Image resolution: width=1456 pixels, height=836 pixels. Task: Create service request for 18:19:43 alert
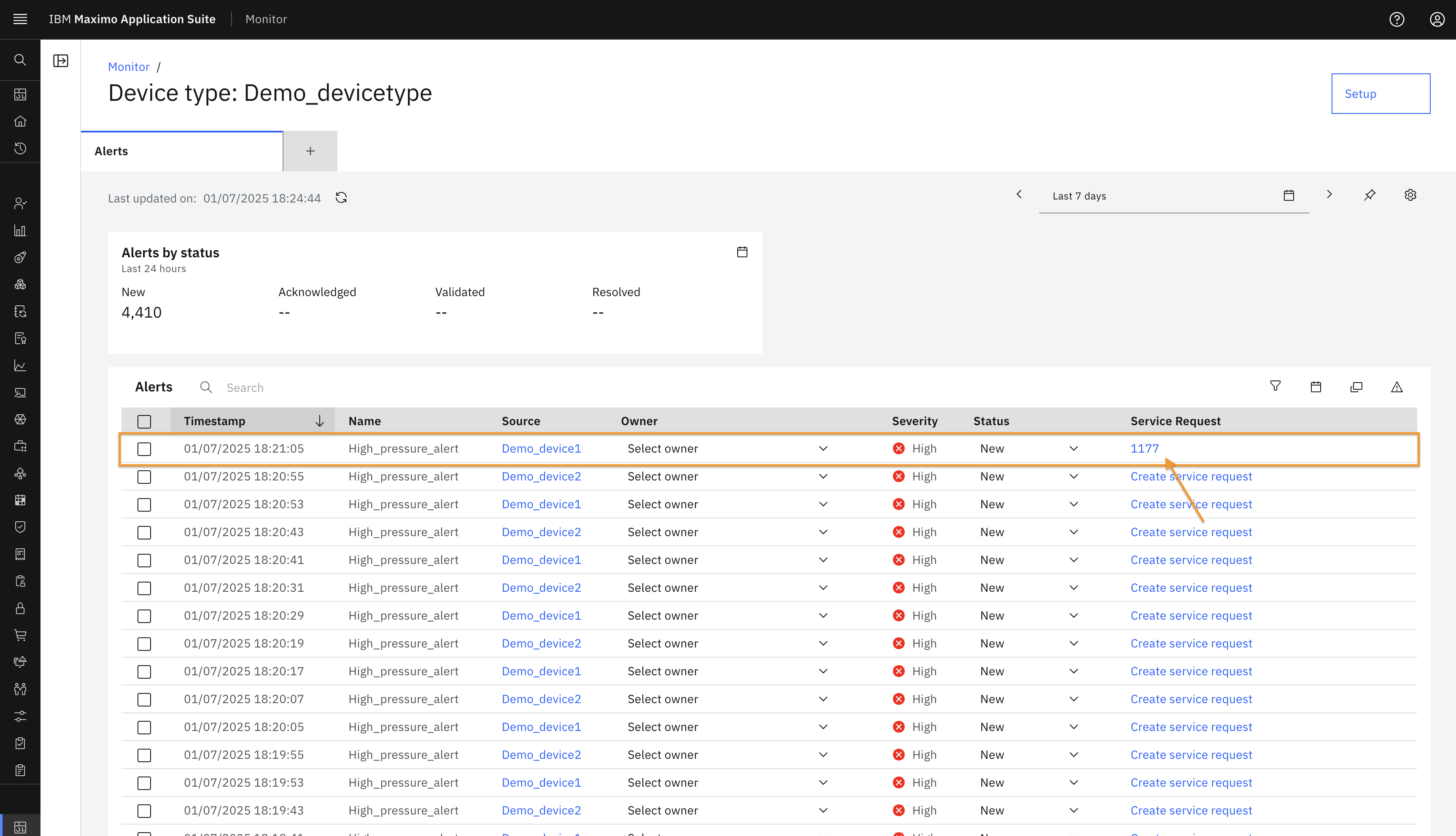pos(1191,811)
